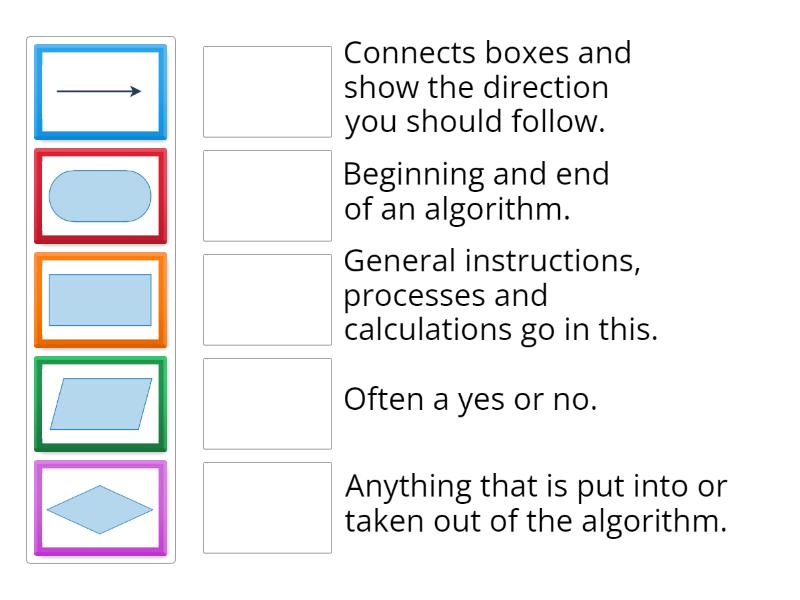The width and height of the screenshot is (800, 600).
Task: Select the slot beside 'Anything that is put into'
Action: [x=266, y=507]
